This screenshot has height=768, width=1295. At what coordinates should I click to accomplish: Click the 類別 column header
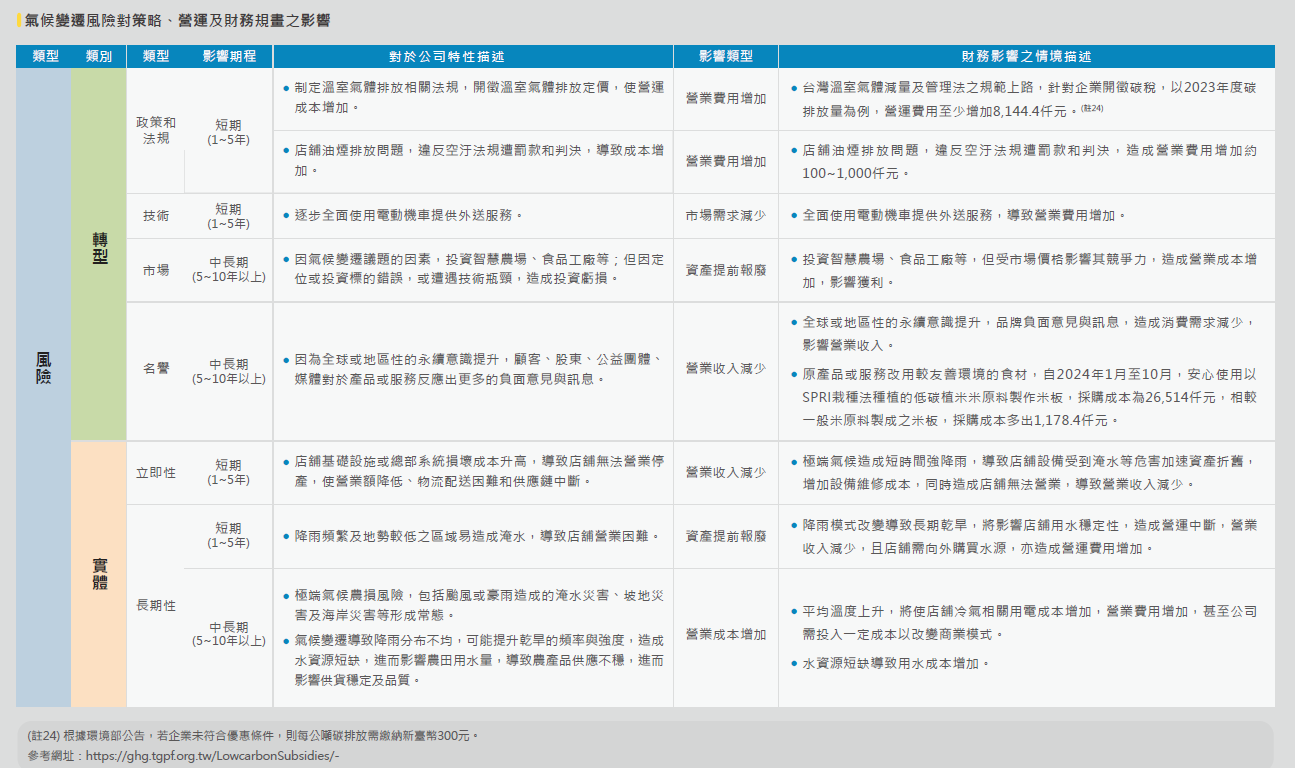(x=99, y=56)
